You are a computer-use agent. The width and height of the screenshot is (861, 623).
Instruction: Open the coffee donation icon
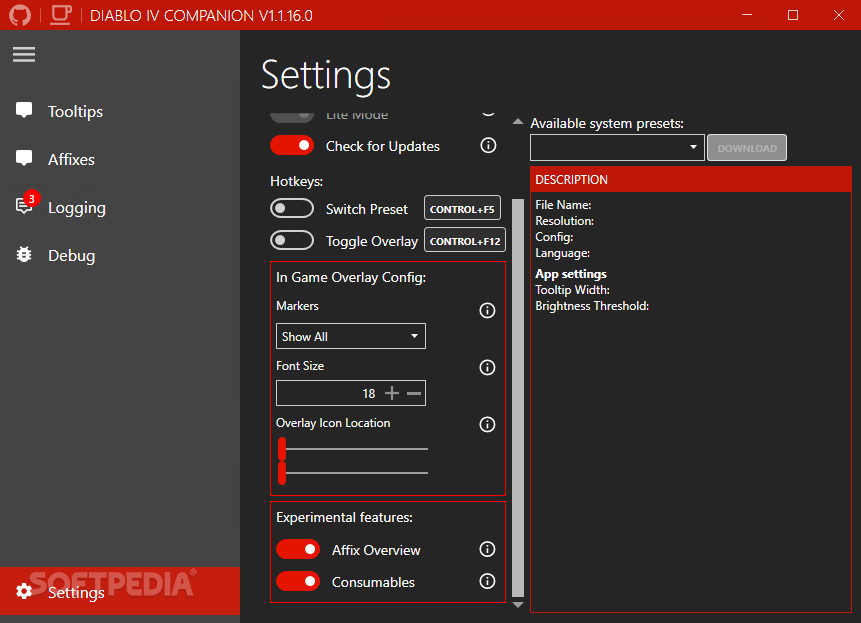pyautogui.click(x=61, y=15)
